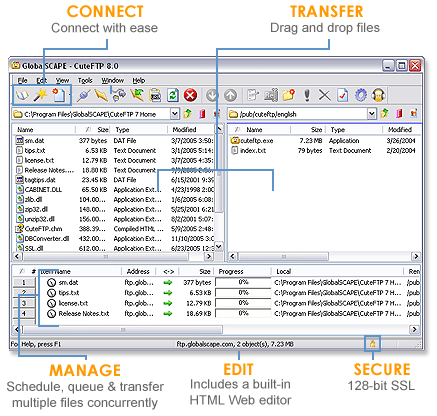The width and height of the screenshot is (437, 416).
Task: Click the grayed Rename toolbar icon
Action: [x=271, y=95]
